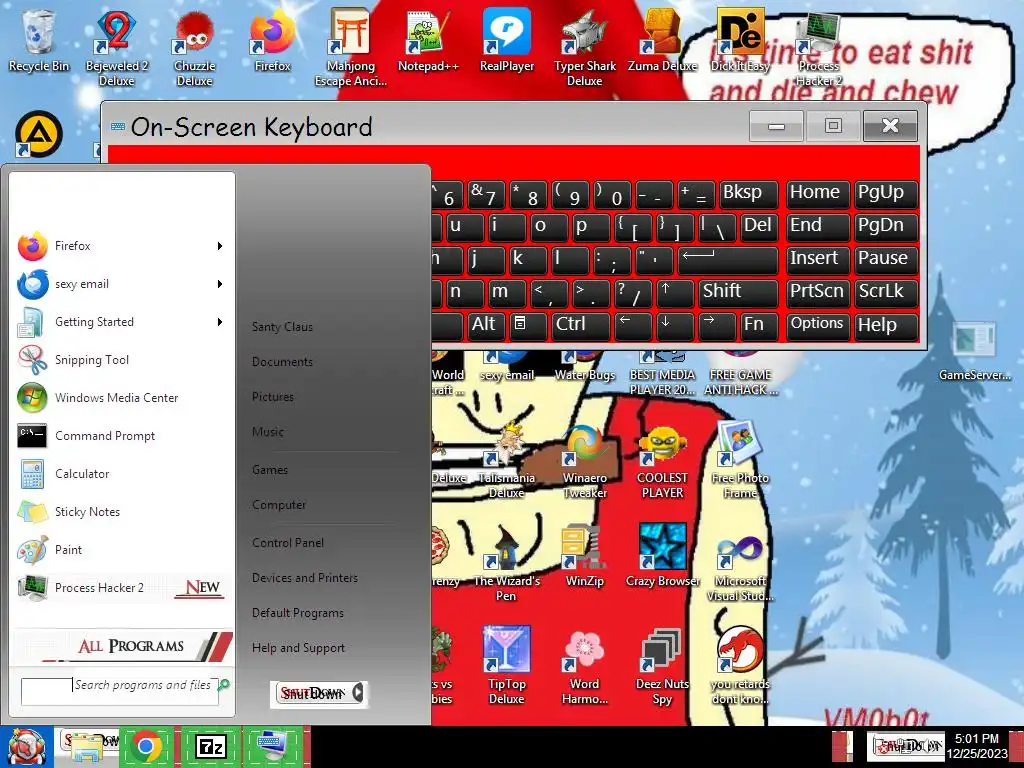The width and height of the screenshot is (1024, 768).
Task: Launch Mahjong Escape Ancient desktop shortcut
Action: coord(351,49)
